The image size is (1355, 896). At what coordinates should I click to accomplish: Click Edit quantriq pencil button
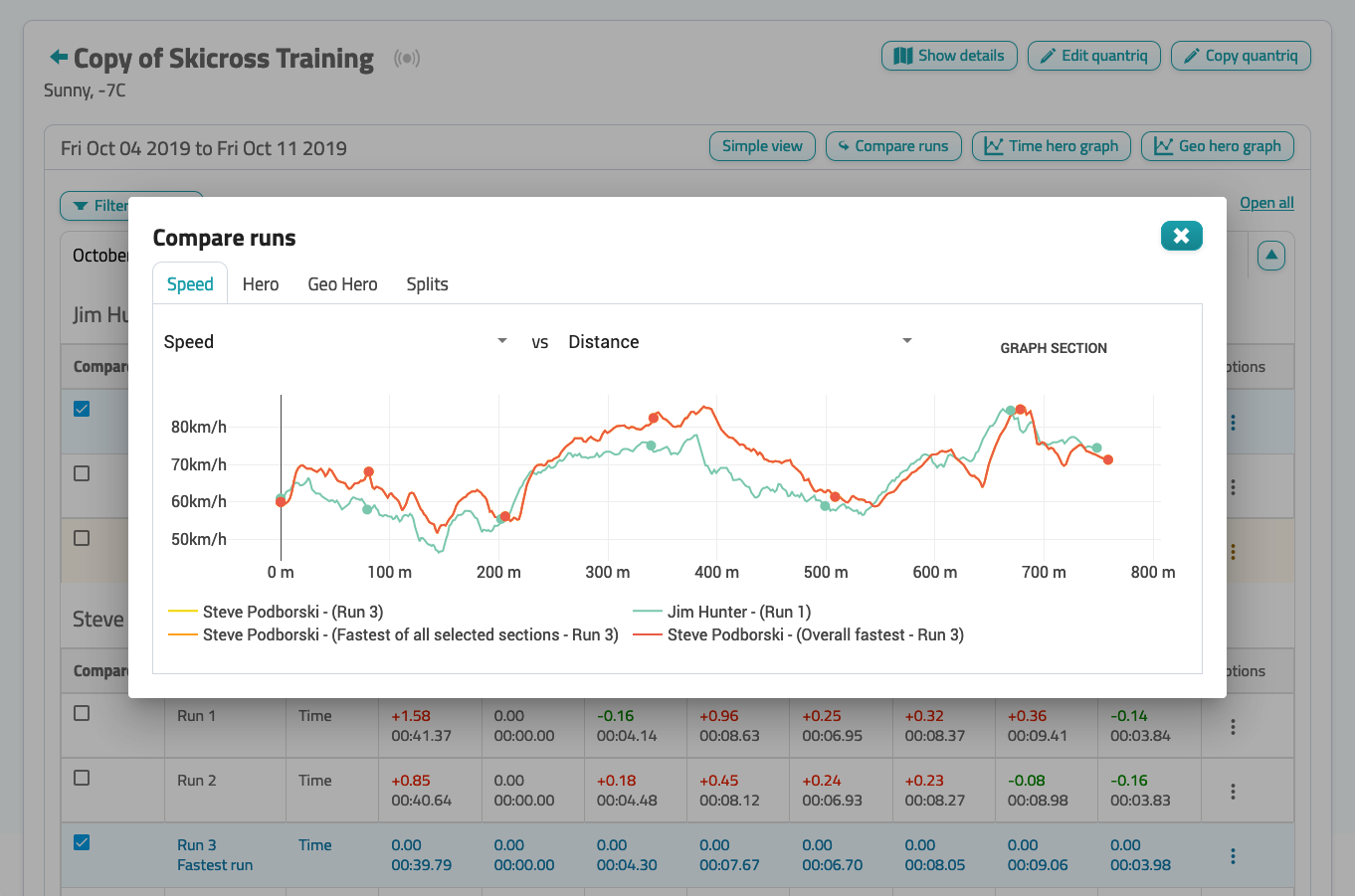click(1093, 56)
